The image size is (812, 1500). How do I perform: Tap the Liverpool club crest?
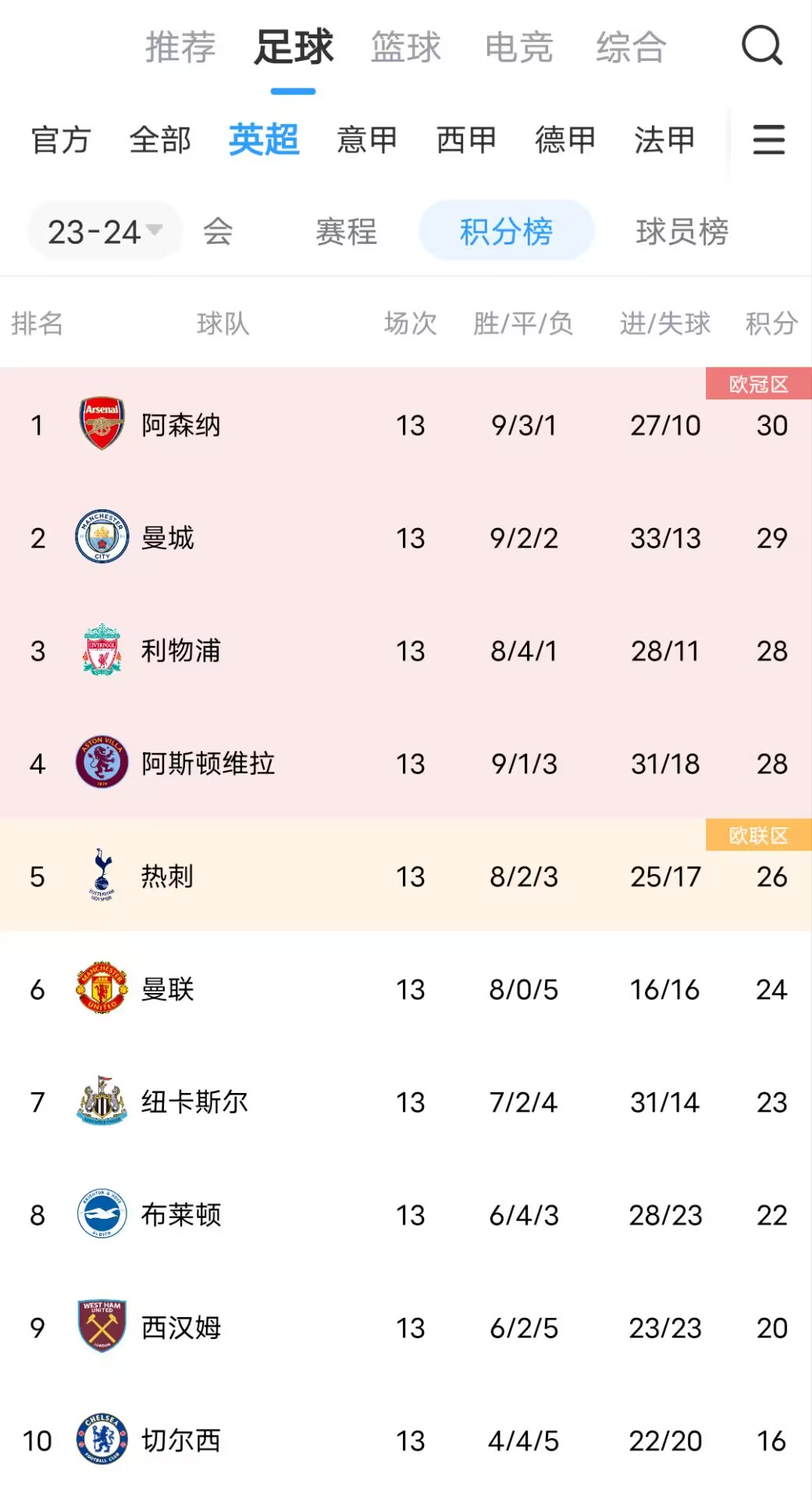coord(102,650)
